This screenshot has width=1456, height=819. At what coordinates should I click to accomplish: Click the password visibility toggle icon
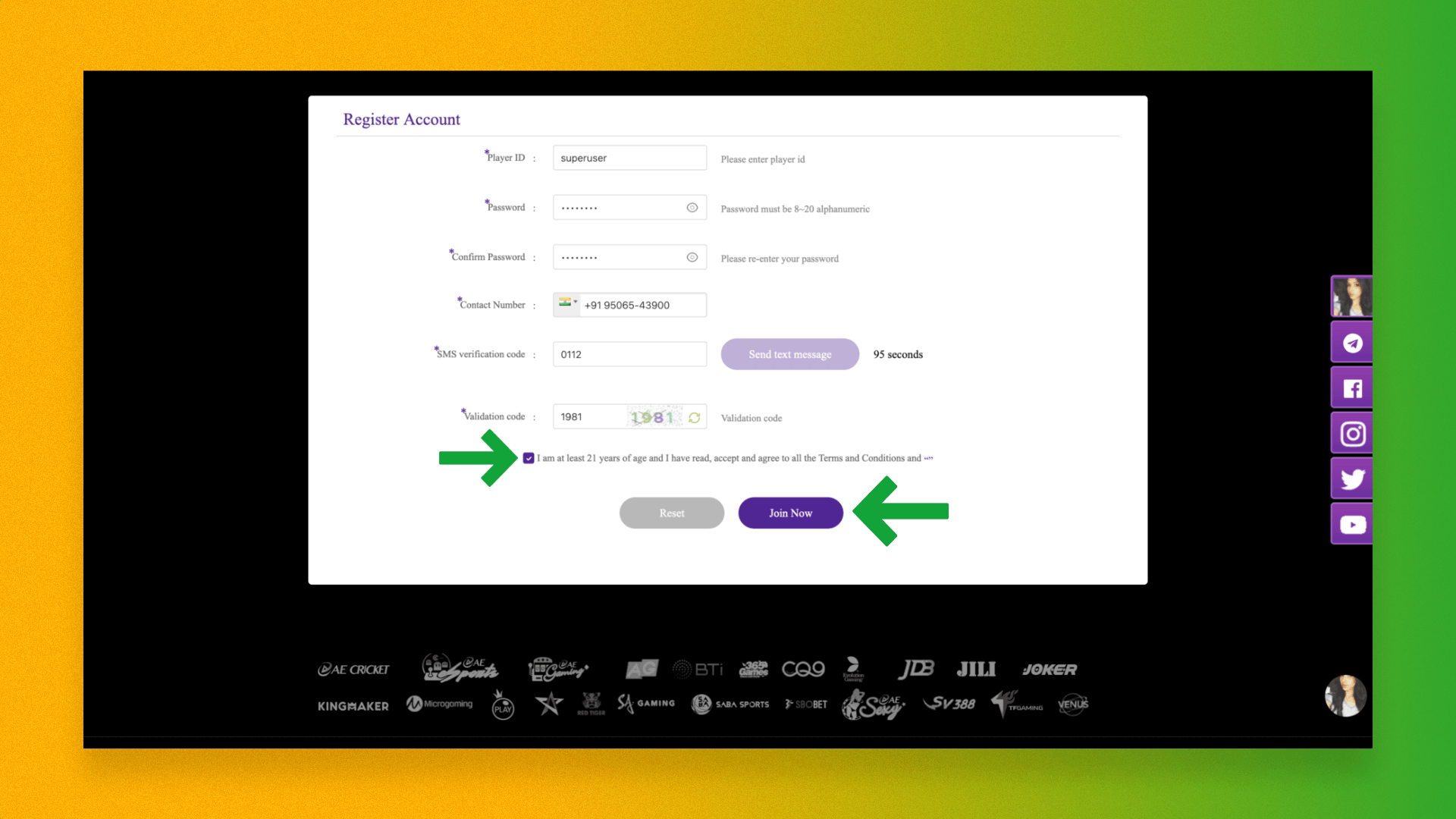[692, 207]
